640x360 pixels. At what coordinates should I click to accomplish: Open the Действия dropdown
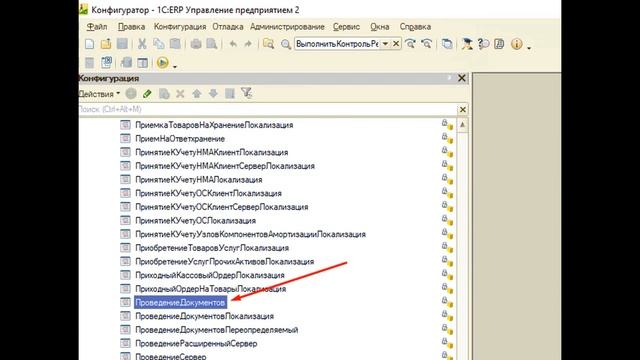(x=99, y=94)
